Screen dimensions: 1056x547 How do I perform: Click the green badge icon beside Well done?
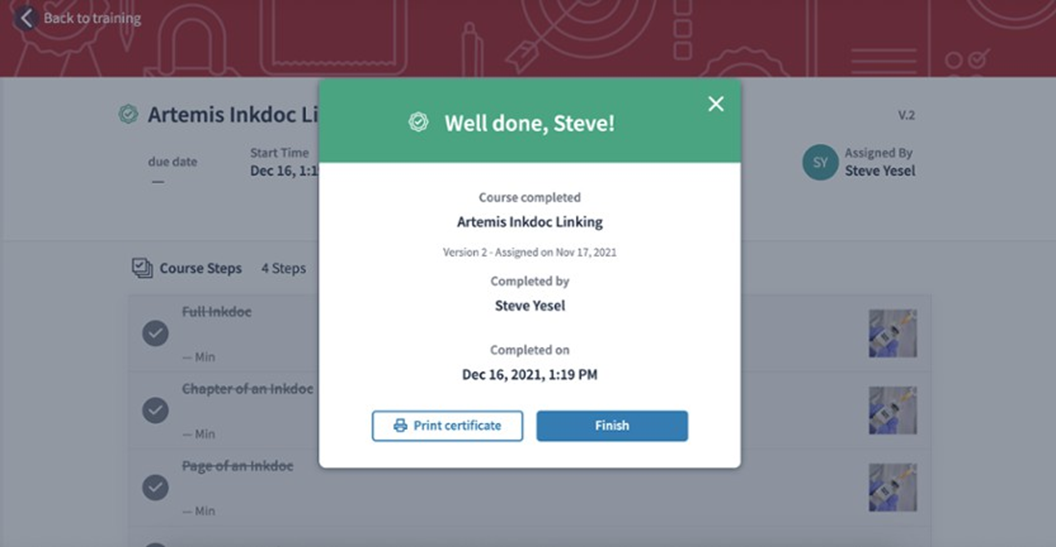pos(418,122)
